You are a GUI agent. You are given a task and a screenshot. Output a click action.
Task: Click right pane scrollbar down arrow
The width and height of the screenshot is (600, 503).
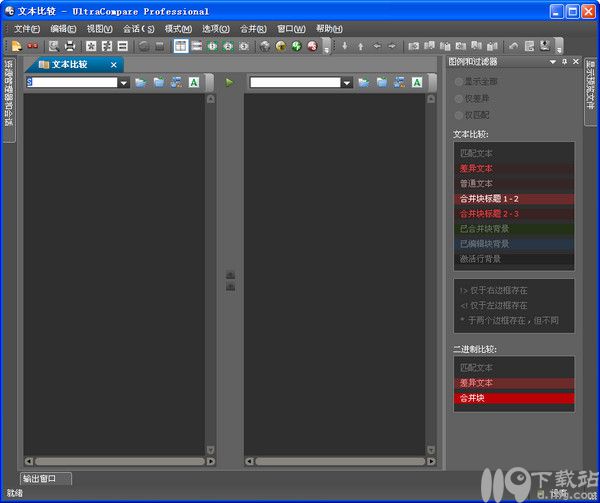(x=431, y=450)
